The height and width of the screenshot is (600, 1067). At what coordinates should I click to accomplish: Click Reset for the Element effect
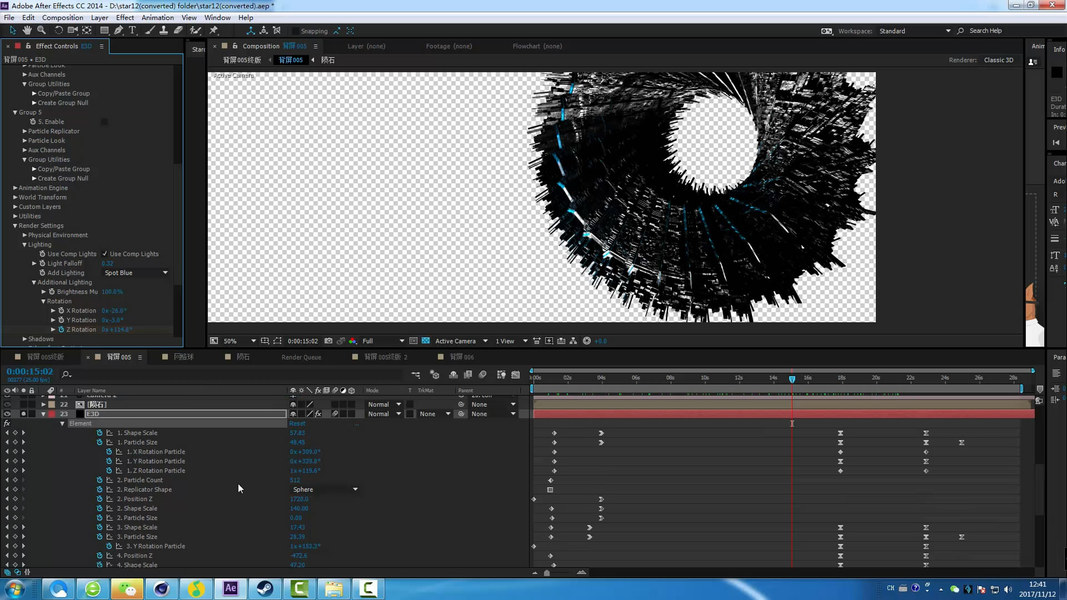coord(297,423)
